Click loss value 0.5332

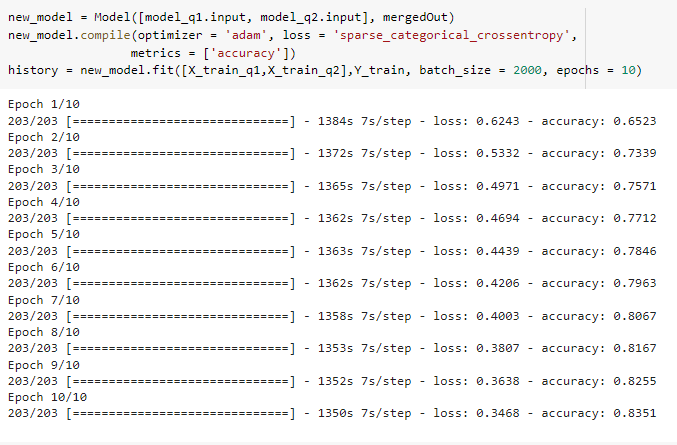point(498,153)
